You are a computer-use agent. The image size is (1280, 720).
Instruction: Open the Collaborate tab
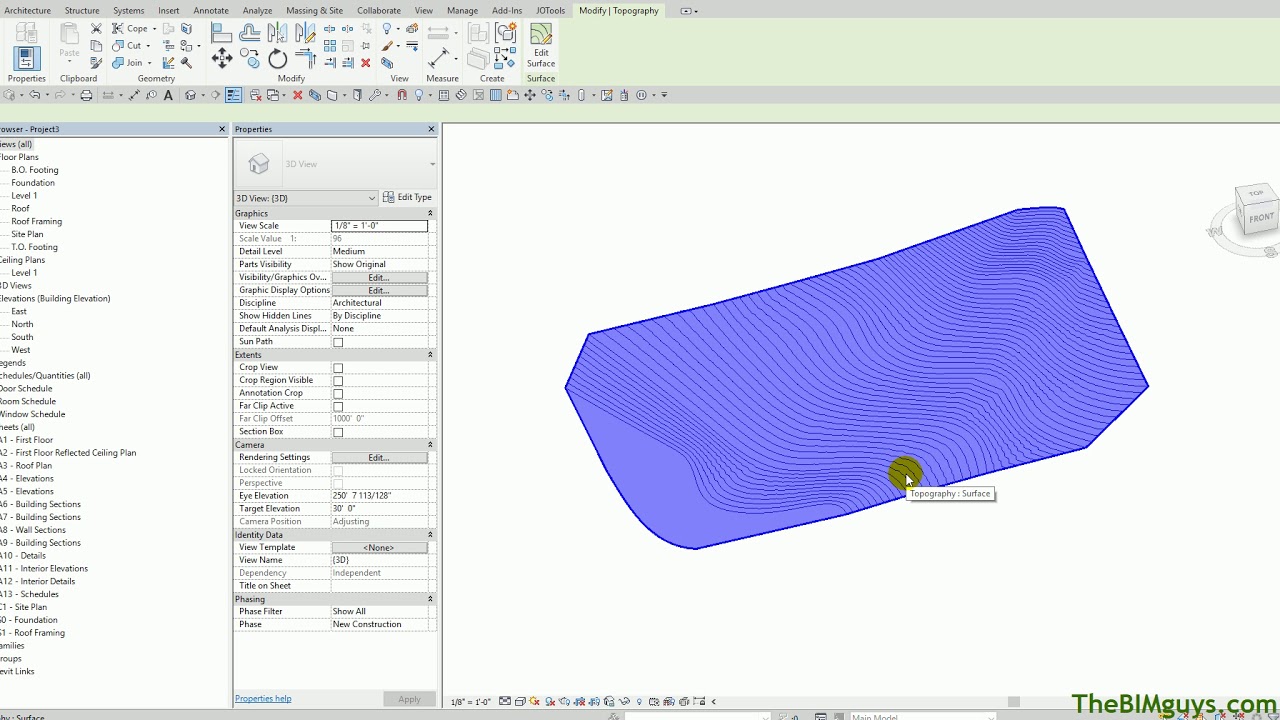(379, 10)
